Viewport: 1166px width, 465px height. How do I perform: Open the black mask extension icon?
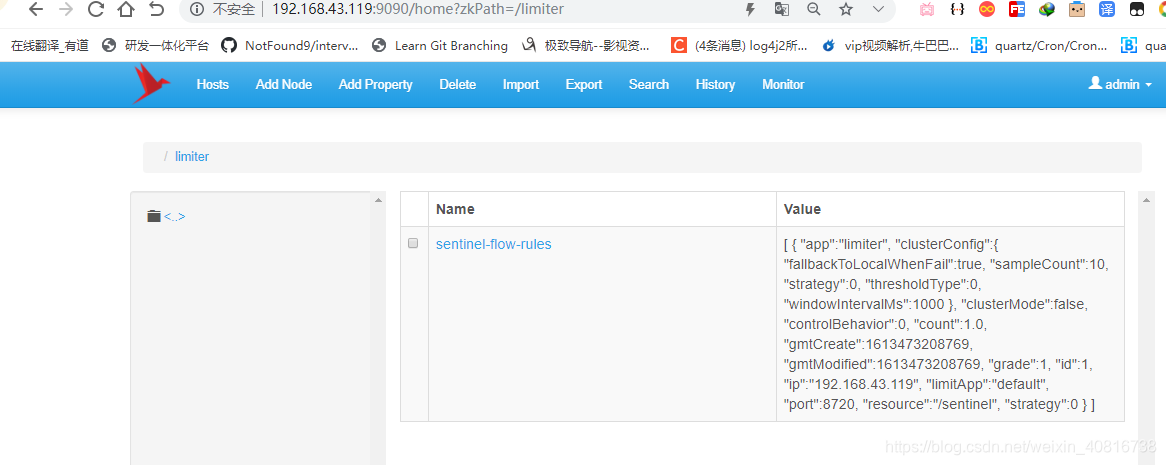pyautogui.click(x=1137, y=9)
